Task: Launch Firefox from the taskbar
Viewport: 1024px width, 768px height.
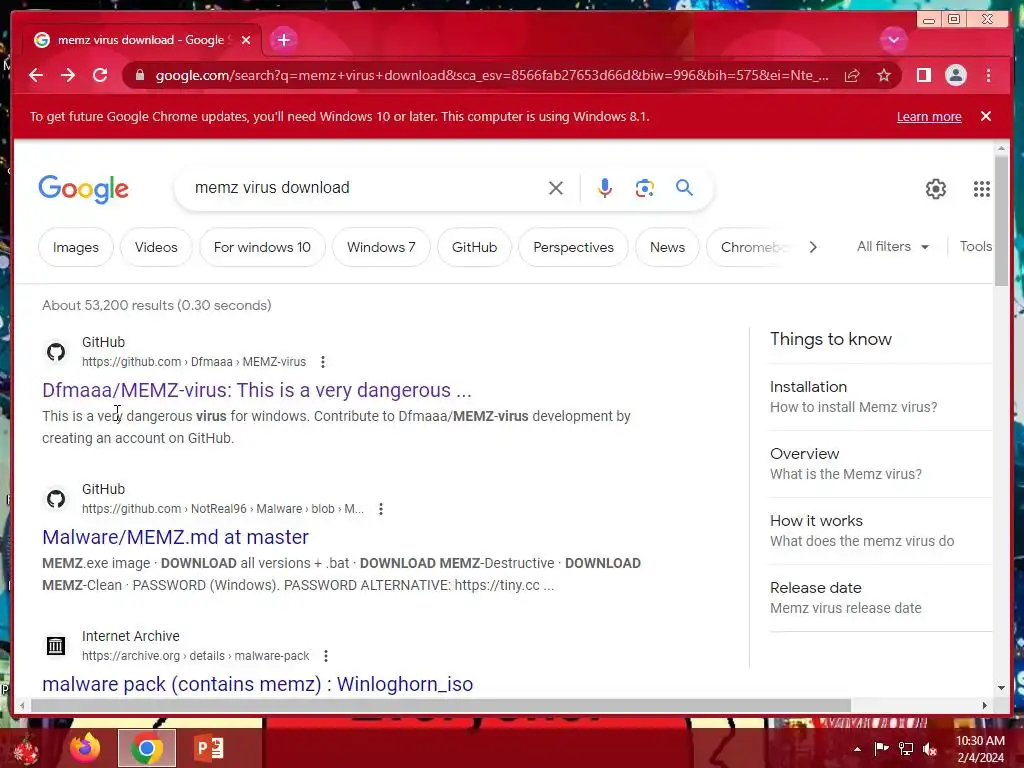Action: coord(85,748)
